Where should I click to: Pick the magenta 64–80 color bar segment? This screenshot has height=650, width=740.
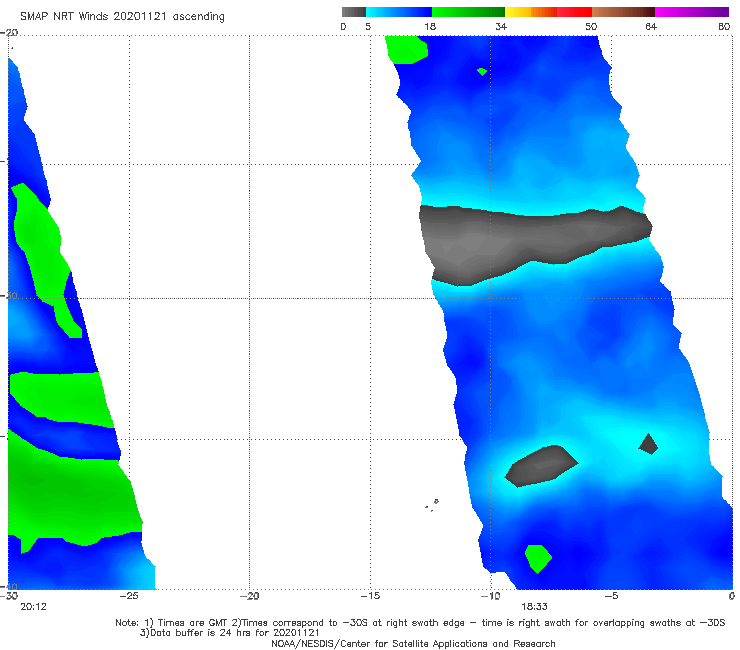click(x=692, y=12)
